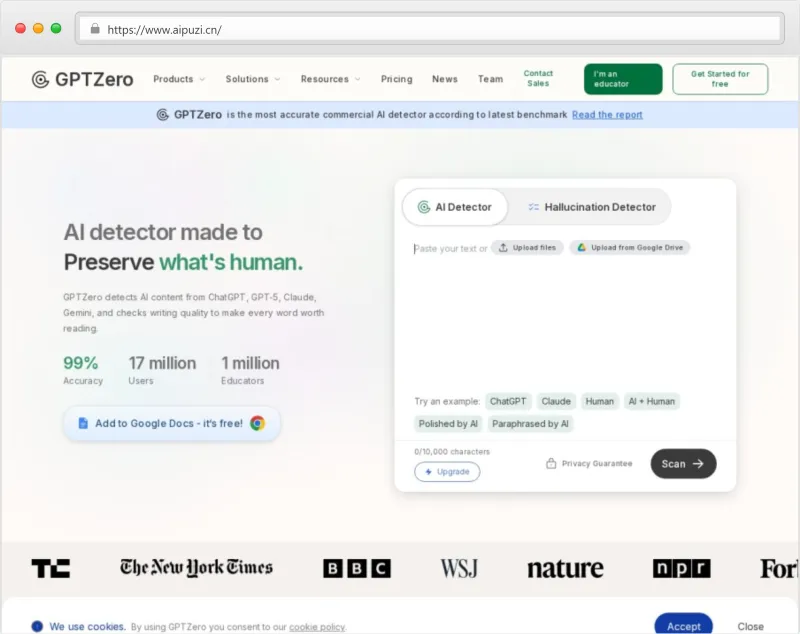Viewport: 800px width, 634px height.
Task: Click the Privacy Guarantee link
Action: click(589, 464)
